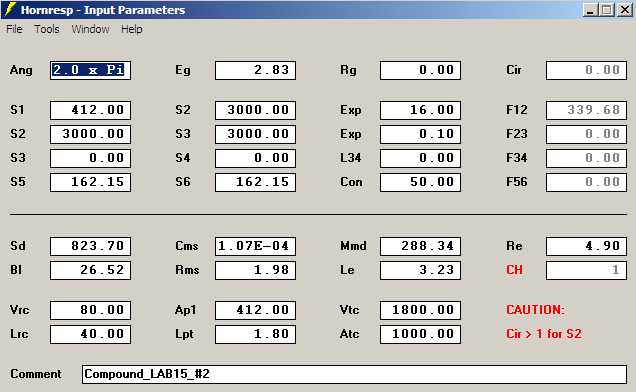Click the Re field showing 4.90
This screenshot has height=392, width=636.
[586, 246]
